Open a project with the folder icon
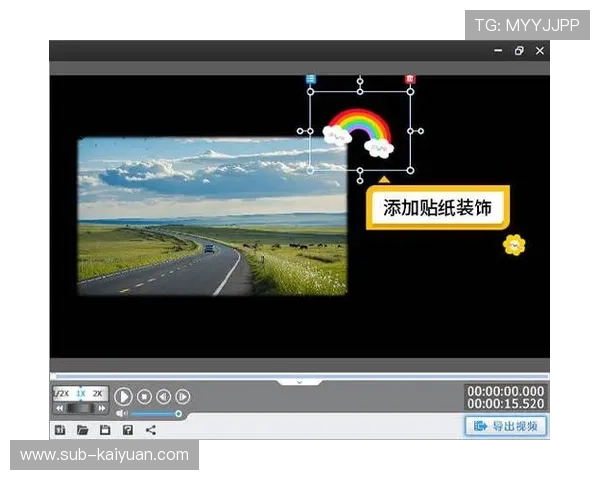Viewport: 600px width, 480px height. [x=82, y=430]
